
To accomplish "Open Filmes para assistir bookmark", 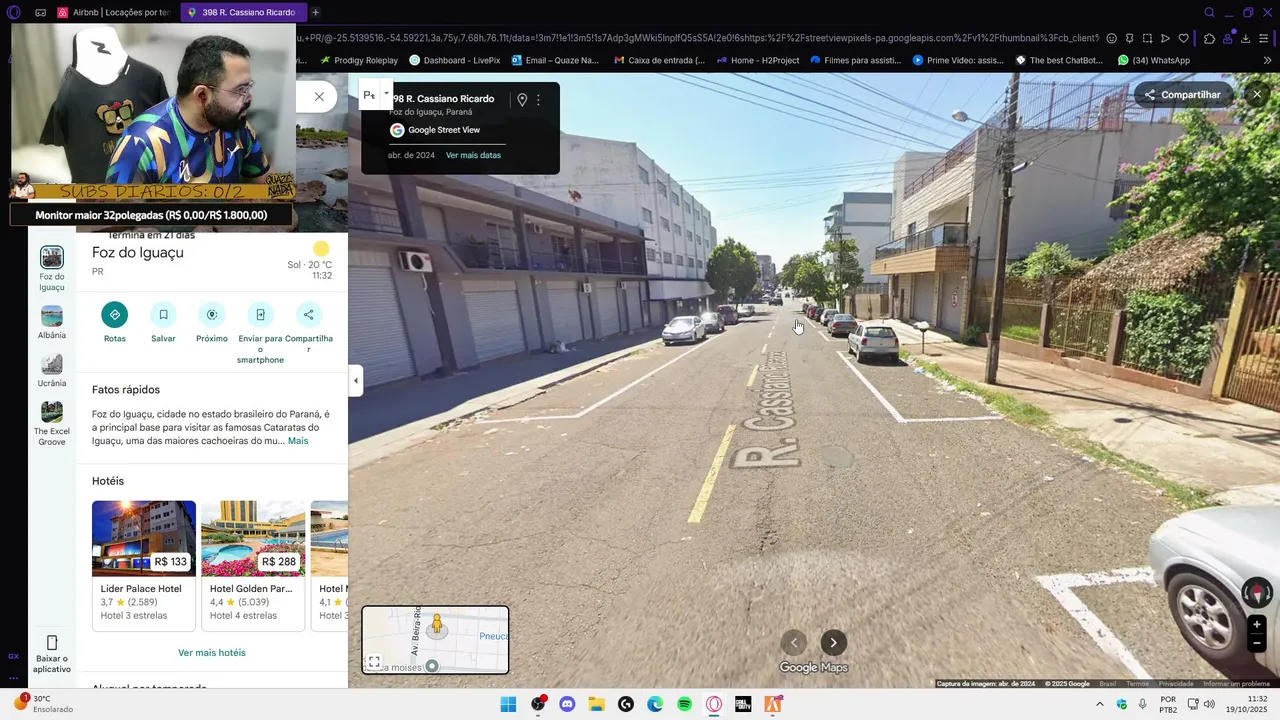I will pos(855,60).
